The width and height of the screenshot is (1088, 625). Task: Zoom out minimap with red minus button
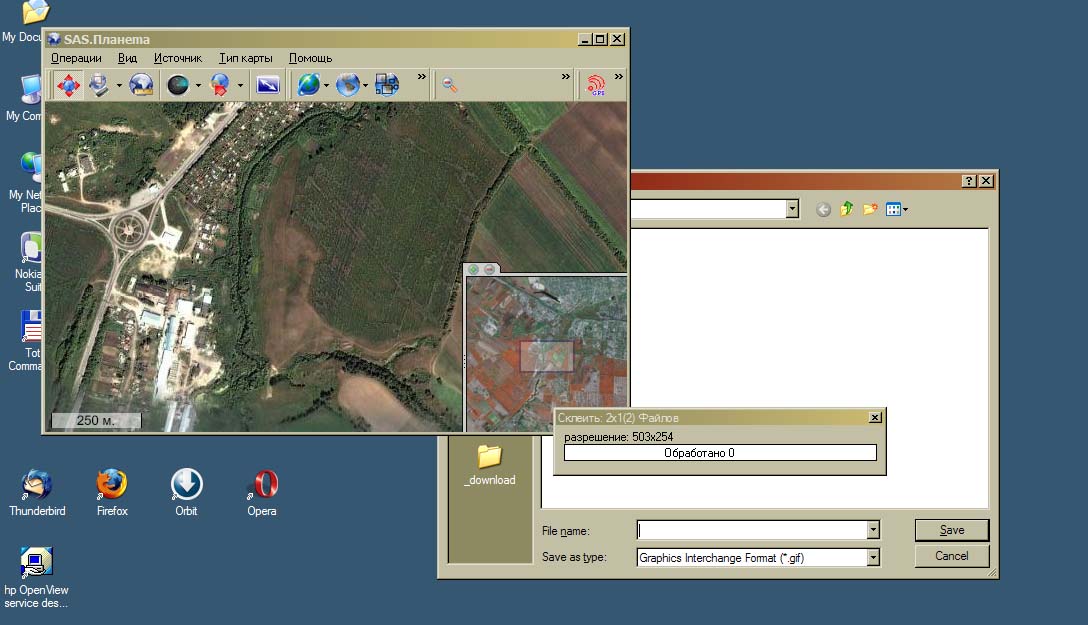(489, 269)
